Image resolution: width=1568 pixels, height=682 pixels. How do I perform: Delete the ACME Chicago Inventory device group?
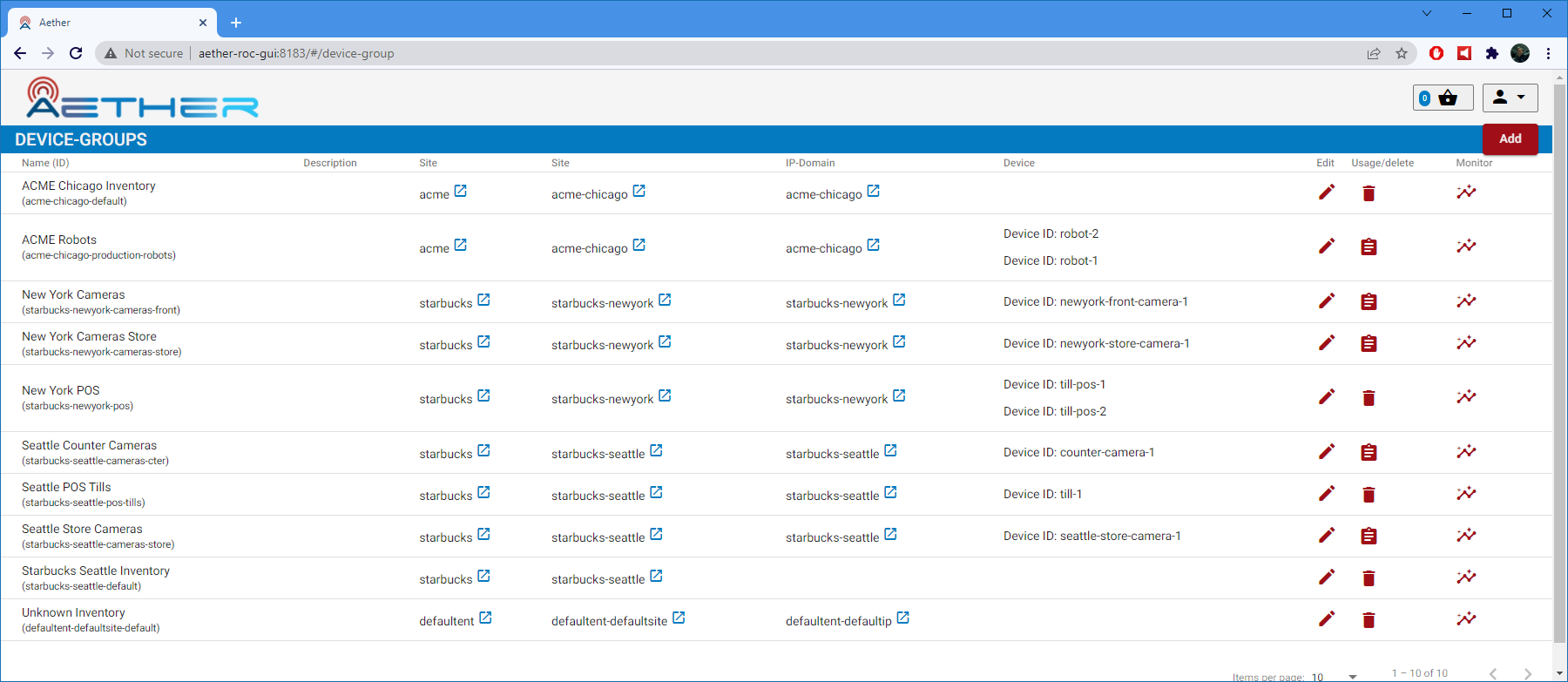[x=1369, y=193]
